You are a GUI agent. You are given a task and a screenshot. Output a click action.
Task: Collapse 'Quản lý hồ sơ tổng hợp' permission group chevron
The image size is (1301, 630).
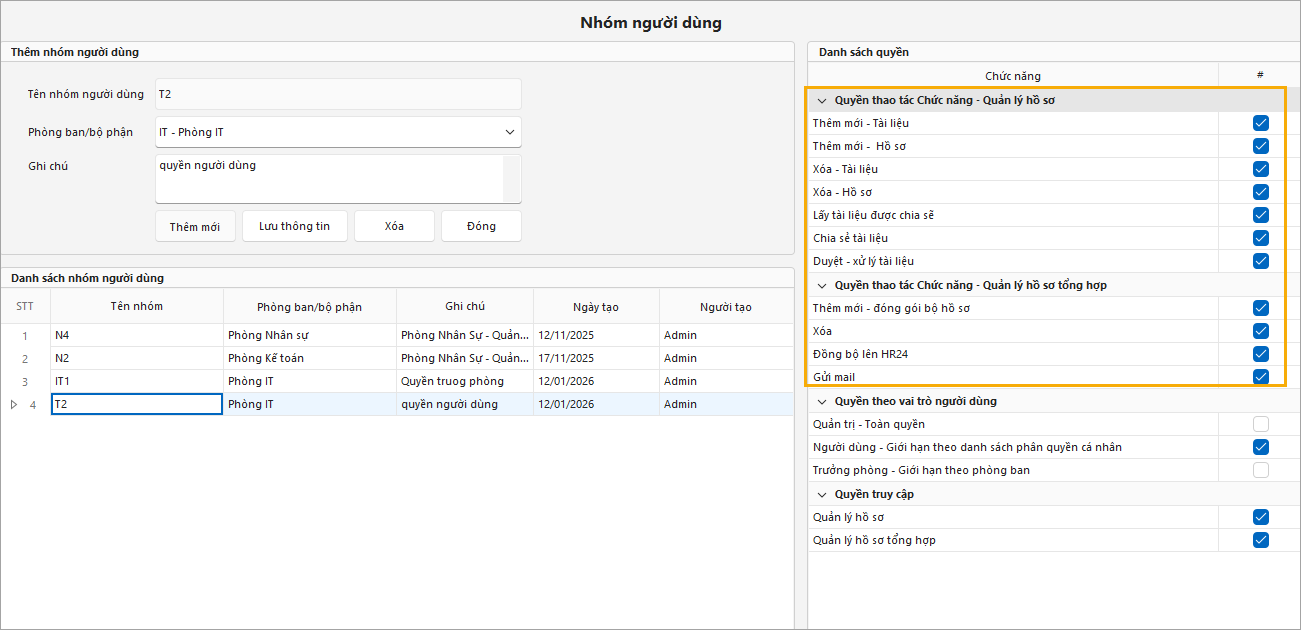point(822,285)
